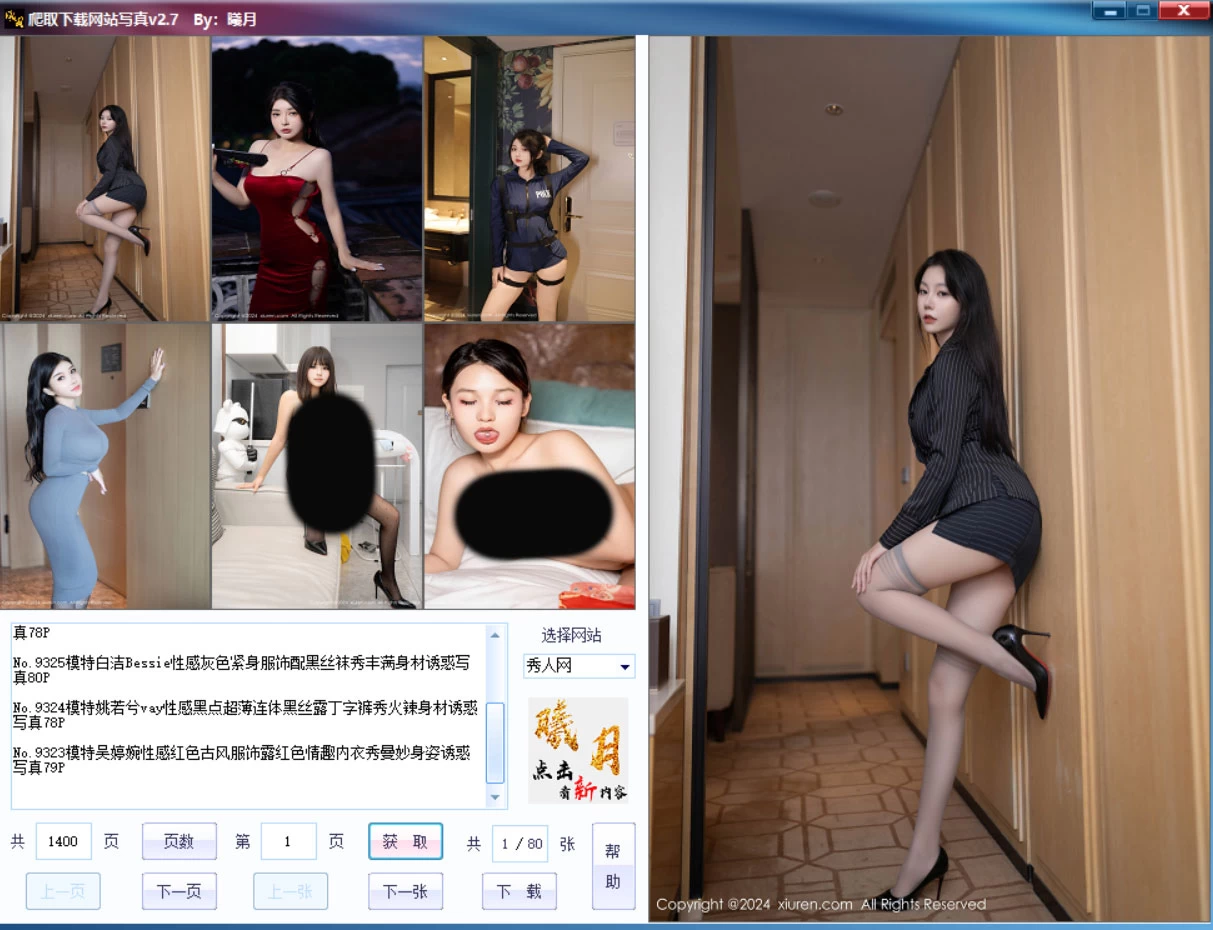This screenshot has width=1213, height=930.
Task: Click the 1/80 image counter field
Action: pos(519,843)
